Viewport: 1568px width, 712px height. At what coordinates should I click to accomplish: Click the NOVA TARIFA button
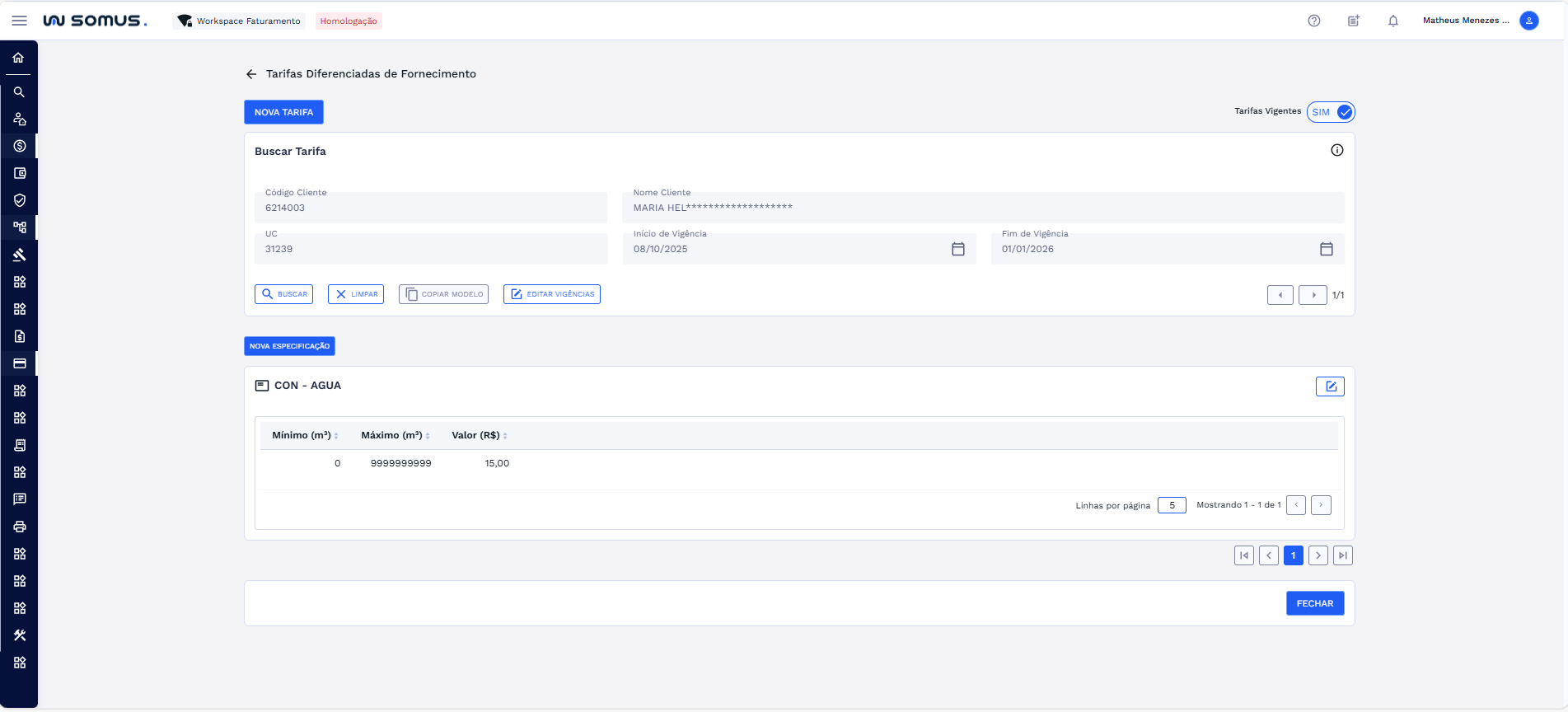283,112
